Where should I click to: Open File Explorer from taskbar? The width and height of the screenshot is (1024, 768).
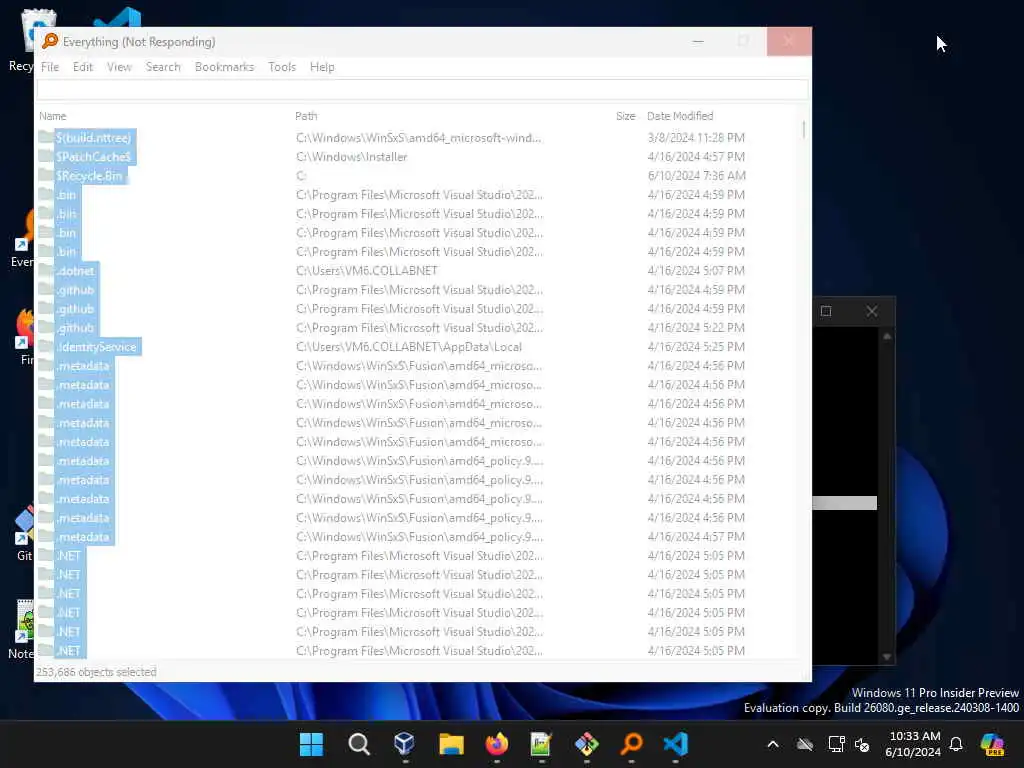(451, 744)
